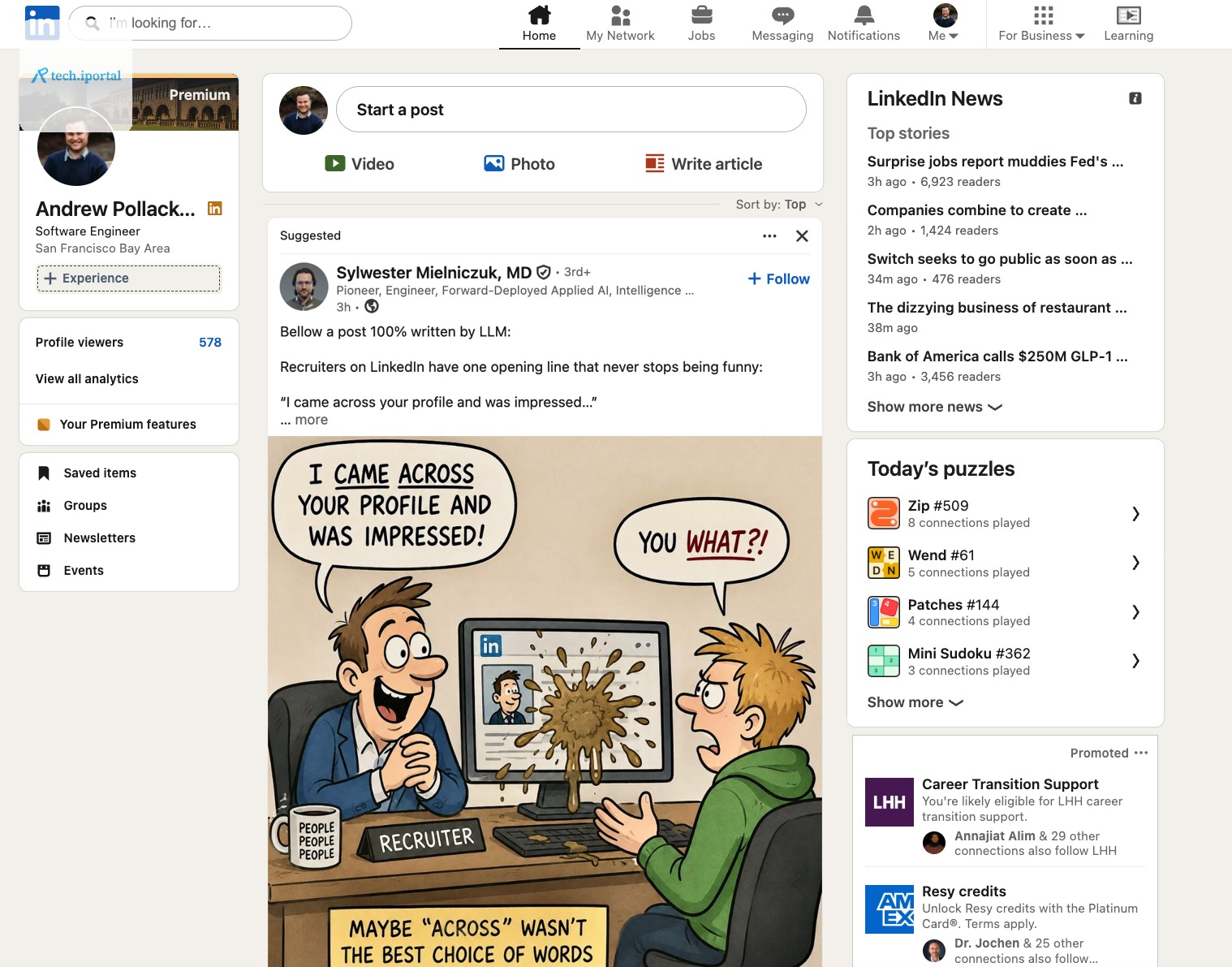This screenshot has height=967, width=1232.
Task: Open the Learning tab
Action: coord(1128,24)
